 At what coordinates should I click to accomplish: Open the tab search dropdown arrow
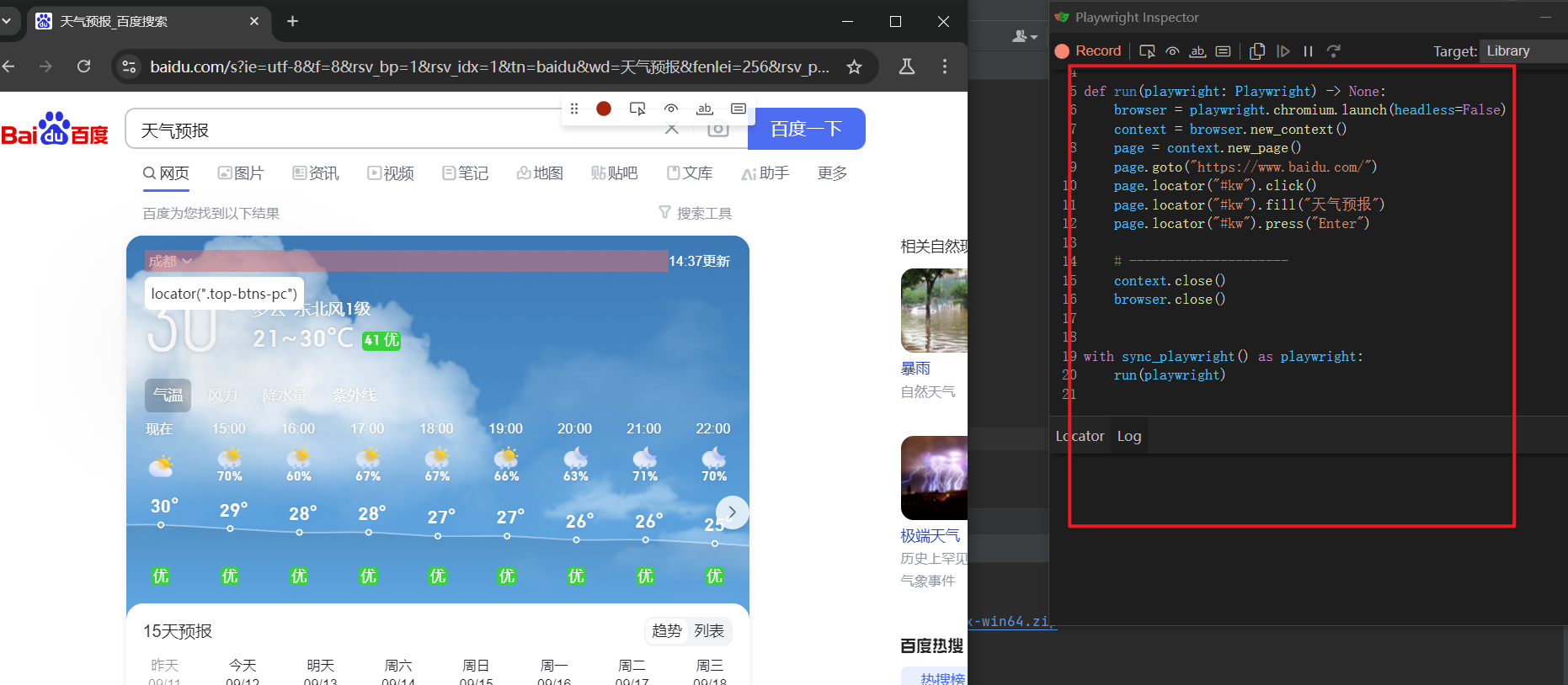tap(6, 21)
